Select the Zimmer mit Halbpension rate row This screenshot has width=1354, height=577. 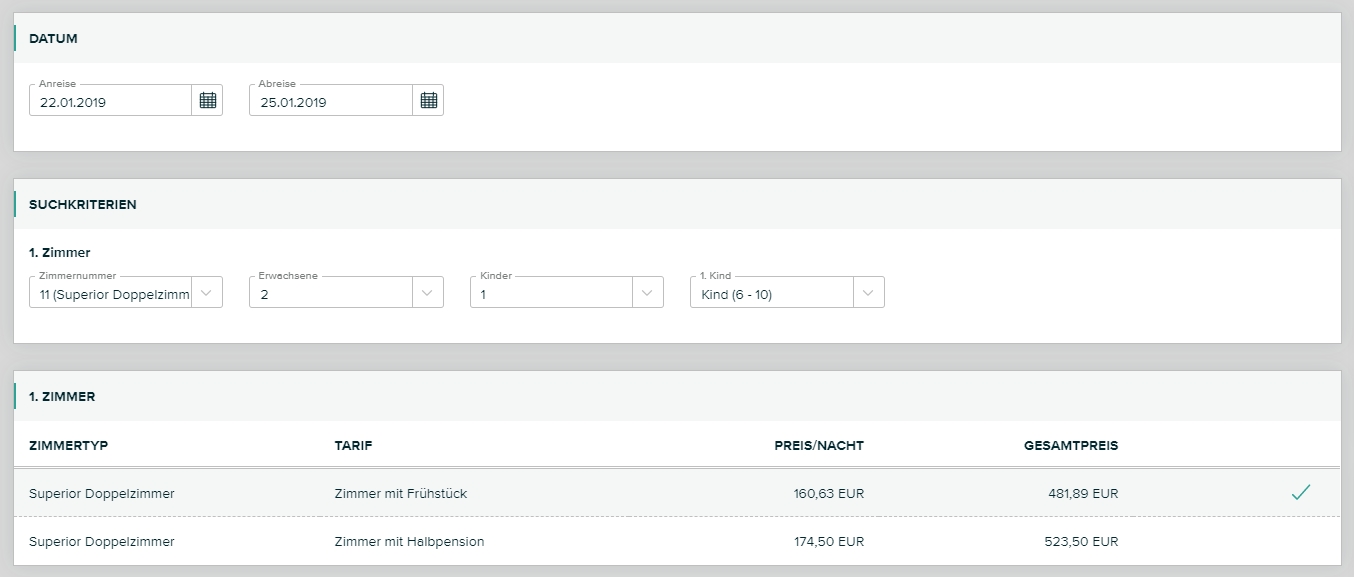click(409, 541)
